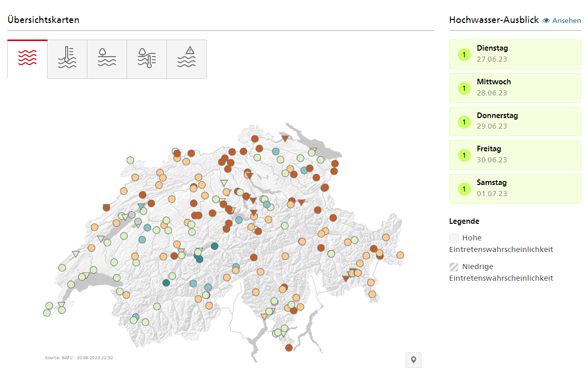The image size is (588, 368).
Task: Click the Source BAFU timestamp text
Action: [79, 358]
